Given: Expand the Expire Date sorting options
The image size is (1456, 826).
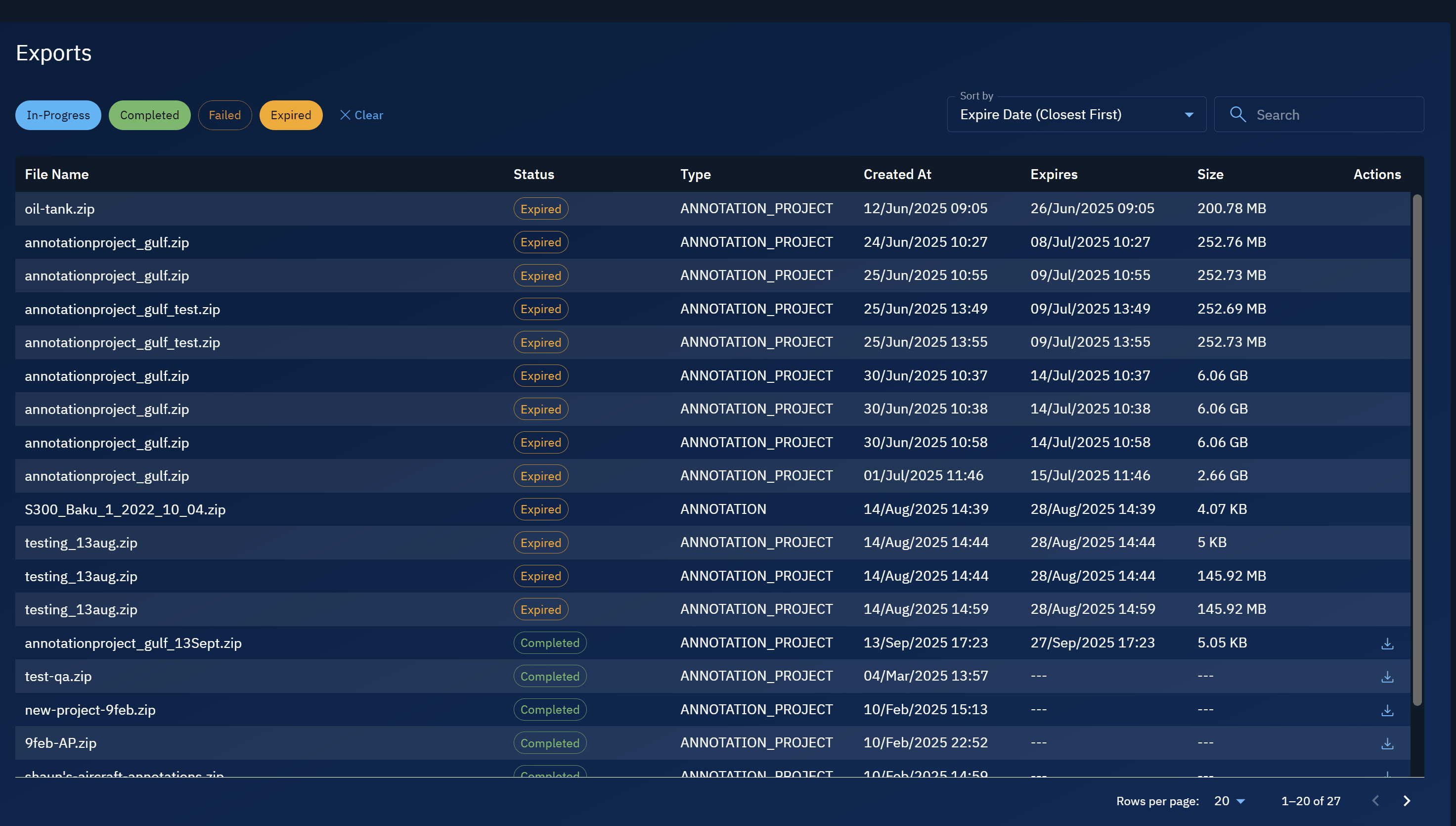Looking at the screenshot, I should click(x=1189, y=114).
